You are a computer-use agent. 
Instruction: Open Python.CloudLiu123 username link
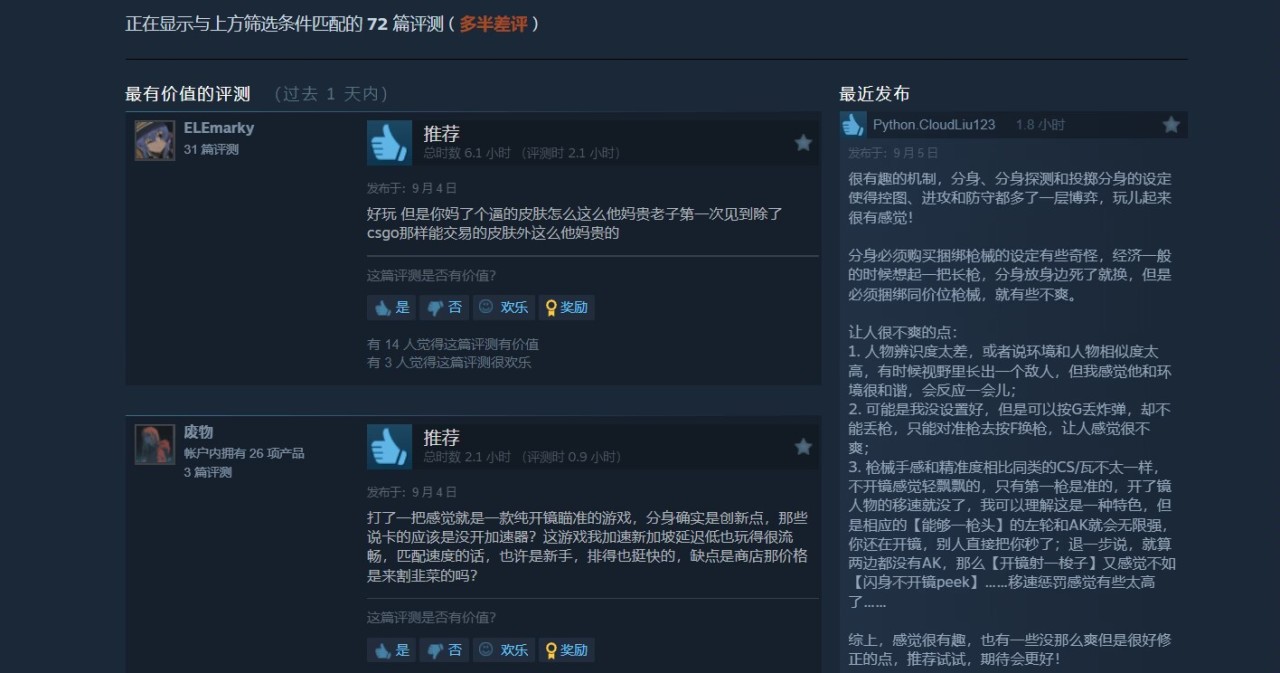(934, 125)
